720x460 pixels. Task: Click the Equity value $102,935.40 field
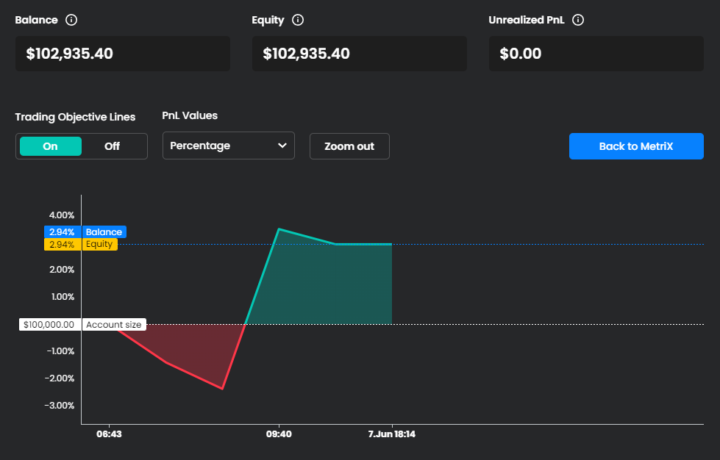pos(360,54)
